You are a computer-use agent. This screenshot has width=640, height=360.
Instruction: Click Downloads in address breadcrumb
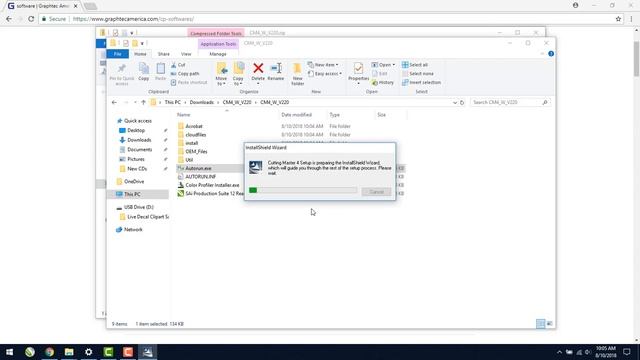(x=202, y=102)
